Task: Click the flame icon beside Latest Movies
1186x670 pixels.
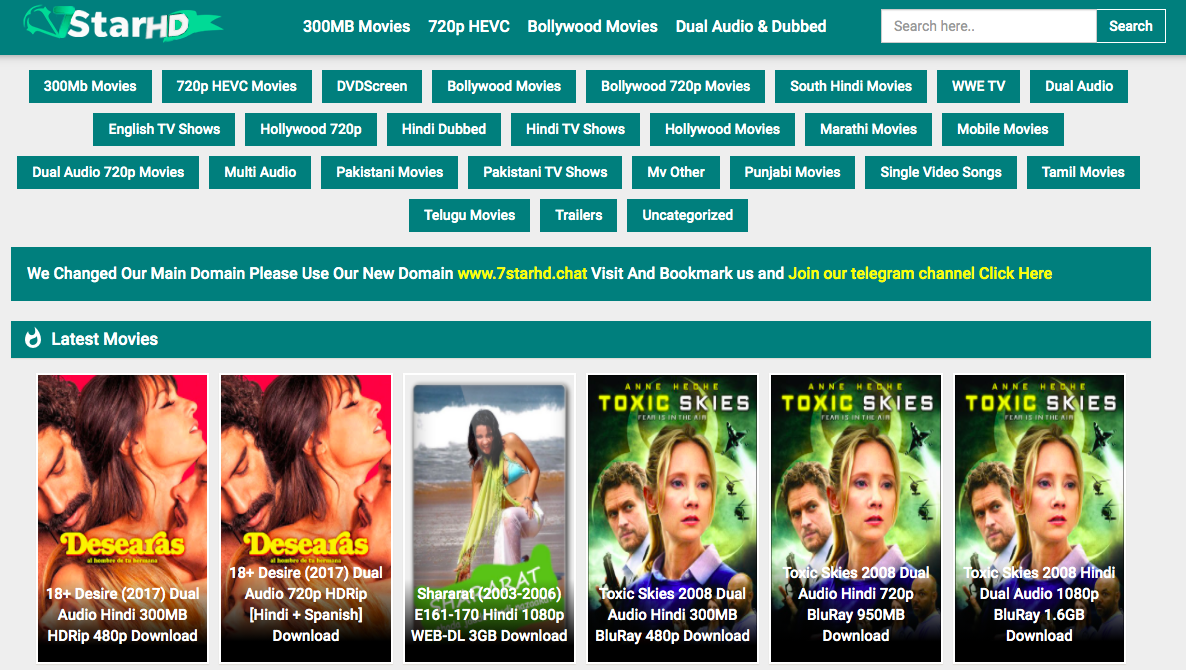Action: coord(32,339)
